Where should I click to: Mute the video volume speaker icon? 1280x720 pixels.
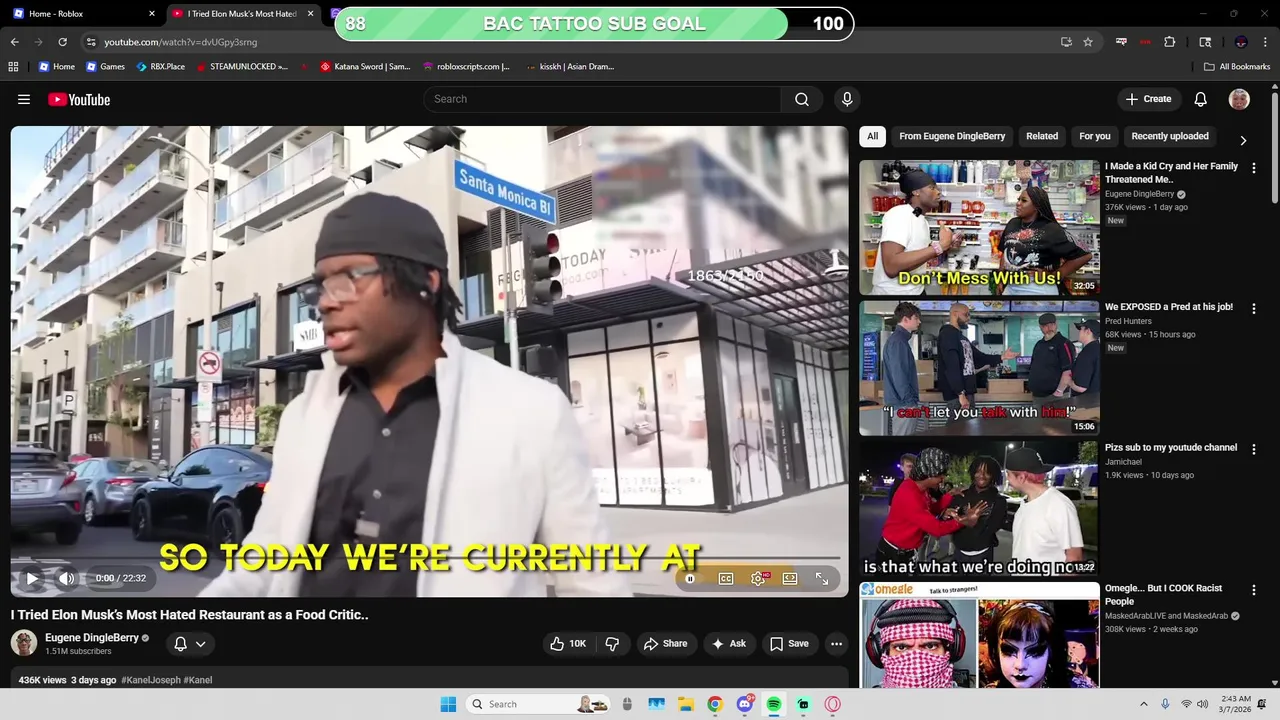pos(66,578)
